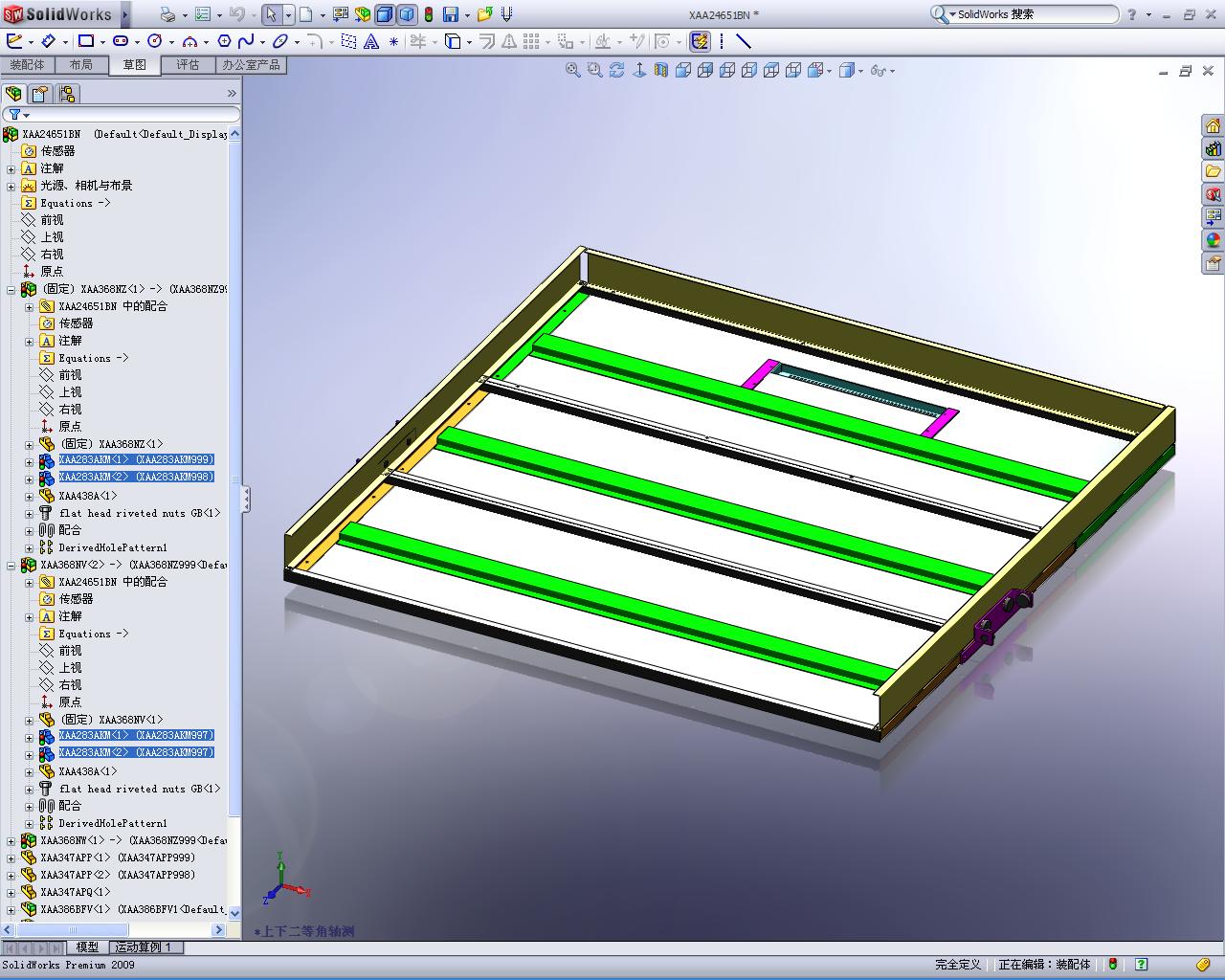
Task: Select the sketch Text tool
Action: coord(371,41)
